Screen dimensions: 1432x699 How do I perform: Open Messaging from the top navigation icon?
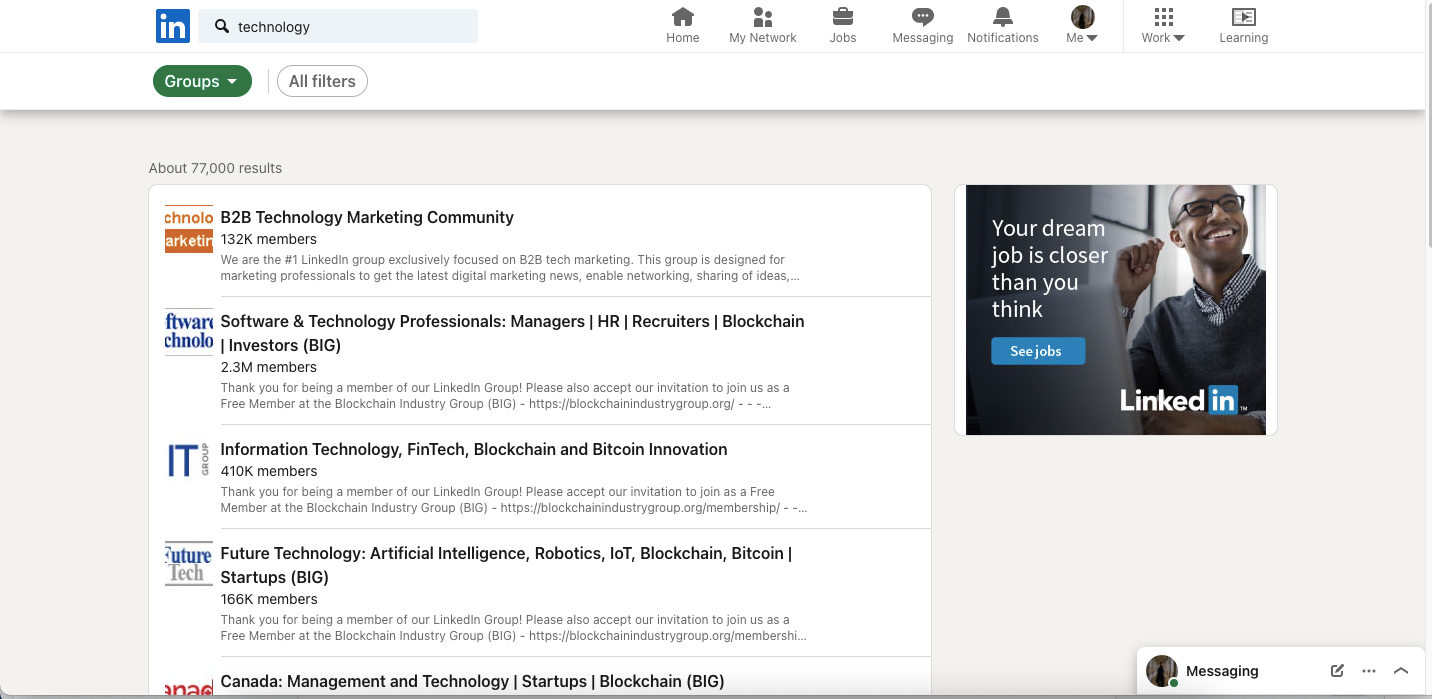[921, 17]
